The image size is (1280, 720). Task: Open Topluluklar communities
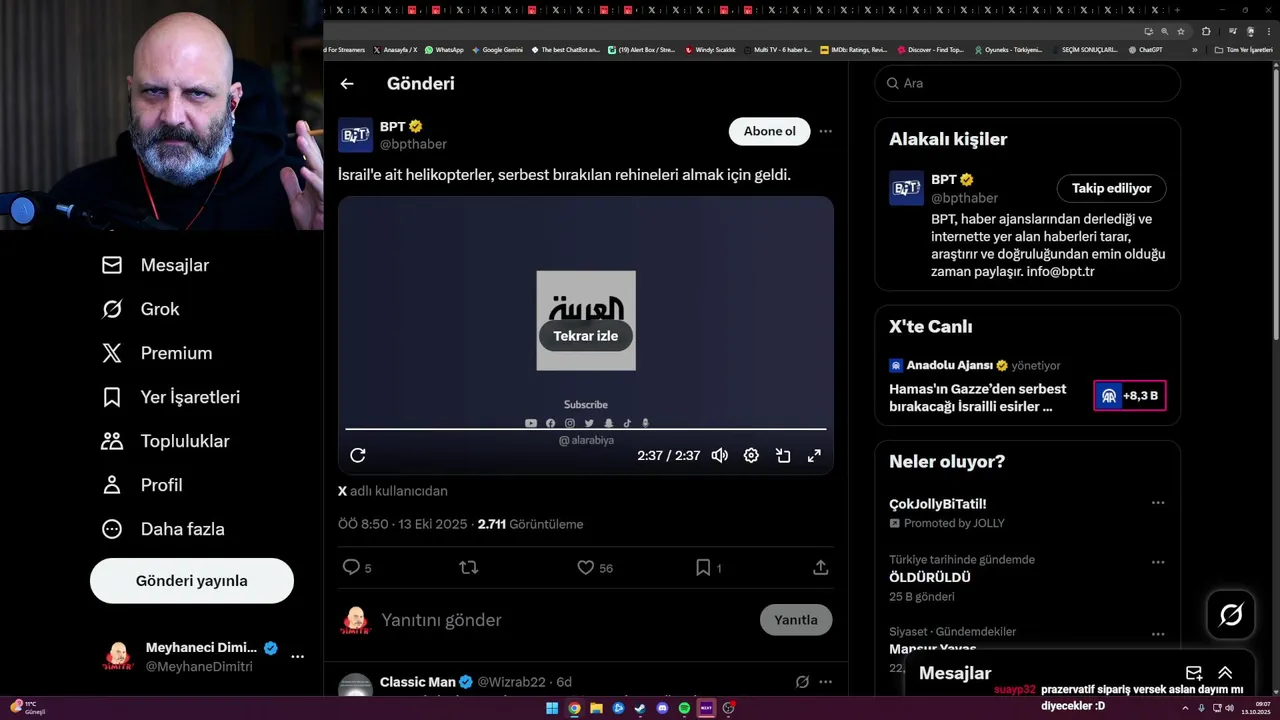(166, 441)
